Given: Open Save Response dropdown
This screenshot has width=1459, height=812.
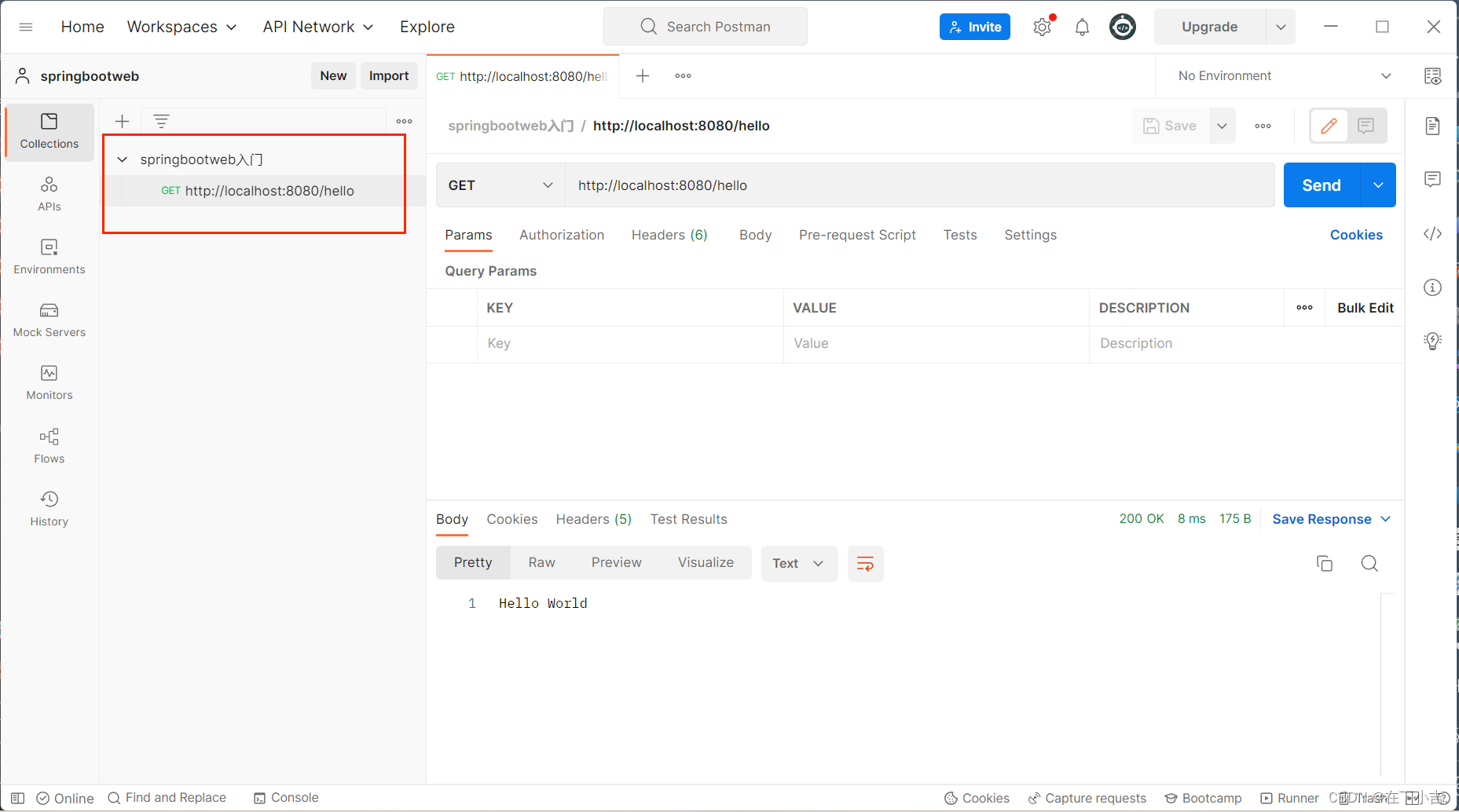Looking at the screenshot, I should coord(1332,519).
